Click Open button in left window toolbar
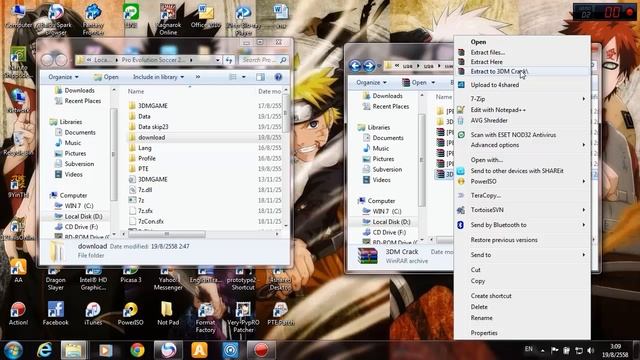Image resolution: width=640 pixels, height=360 pixels. tap(106, 77)
